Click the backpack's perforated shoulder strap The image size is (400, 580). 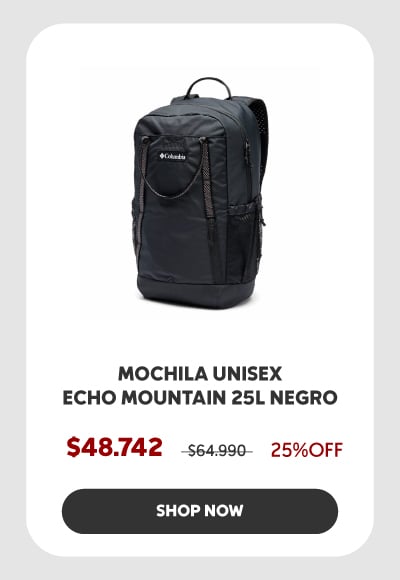[x=260, y=135]
